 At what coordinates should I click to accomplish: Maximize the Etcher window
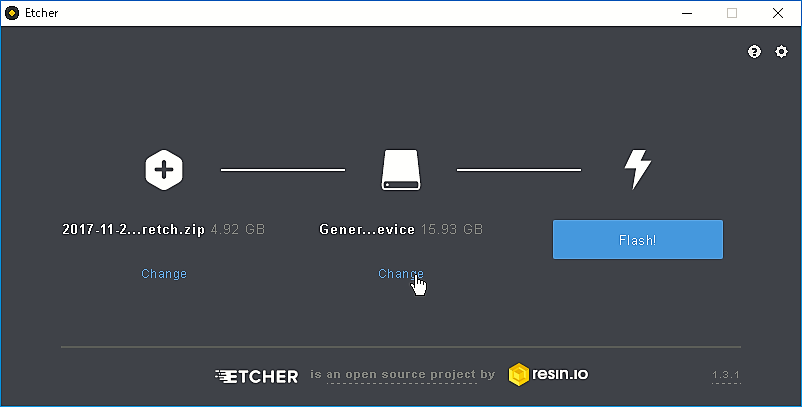732,13
